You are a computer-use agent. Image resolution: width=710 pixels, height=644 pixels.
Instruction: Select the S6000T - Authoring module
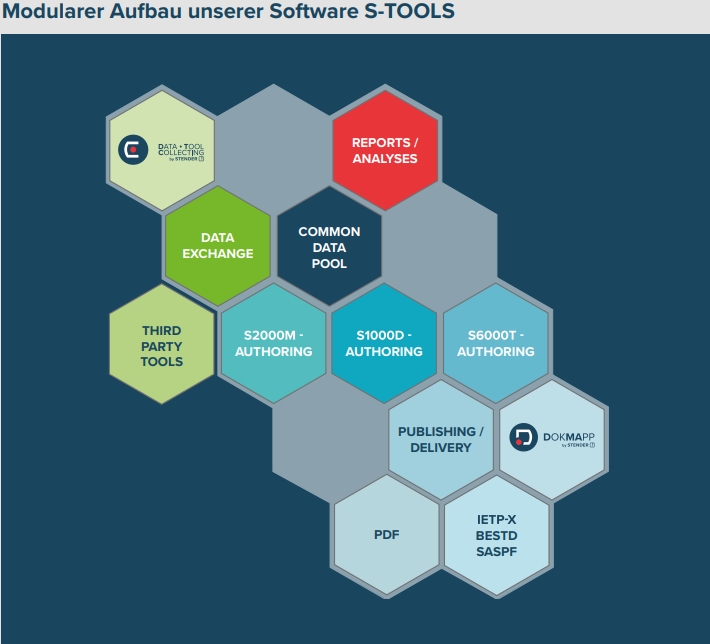point(495,344)
